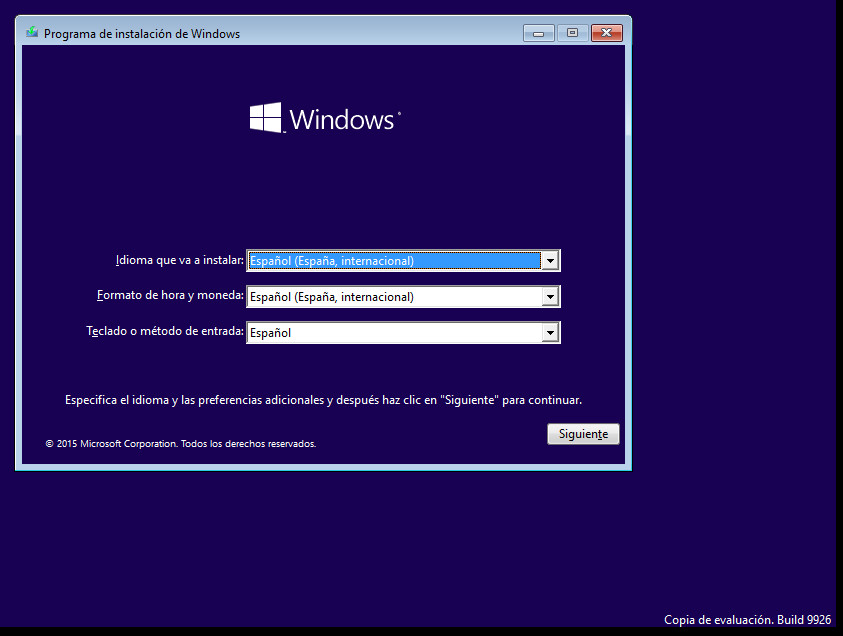Click the minimize icon of the setup window
The image size is (843, 636).
pos(538,32)
